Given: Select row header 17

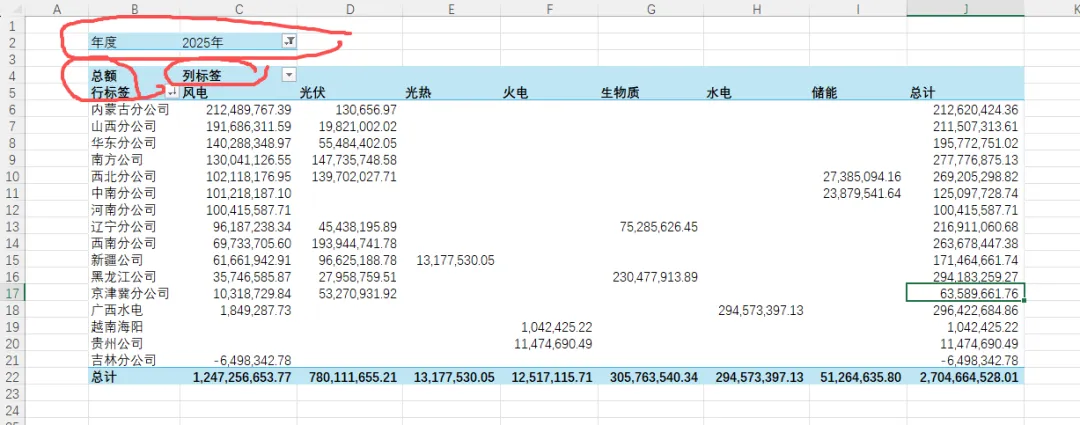Looking at the screenshot, I should tap(12, 293).
